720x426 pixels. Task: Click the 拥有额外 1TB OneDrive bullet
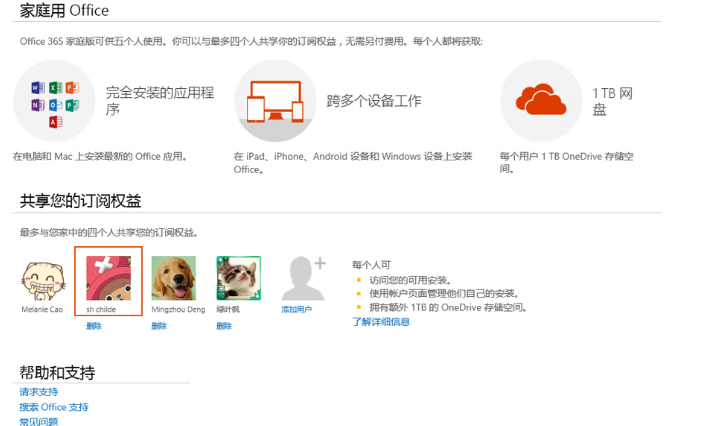[x=448, y=308]
